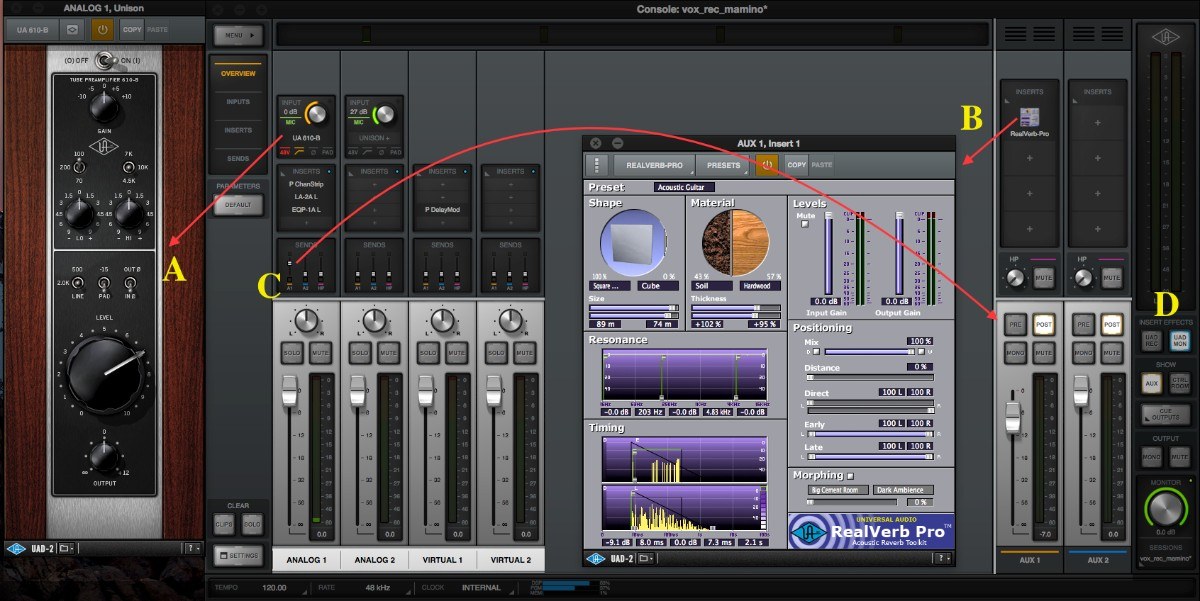
Task: Click the channel strip icon in RealVerb header
Action: tap(599, 165)
